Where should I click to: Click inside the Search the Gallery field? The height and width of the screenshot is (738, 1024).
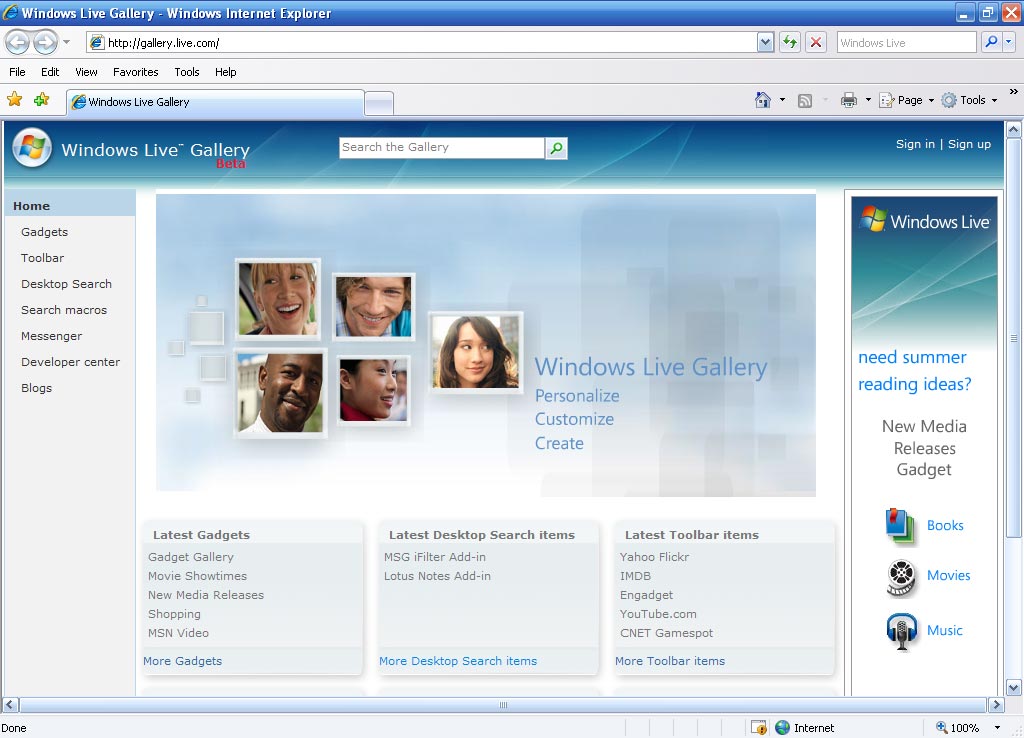pos(440,147)
